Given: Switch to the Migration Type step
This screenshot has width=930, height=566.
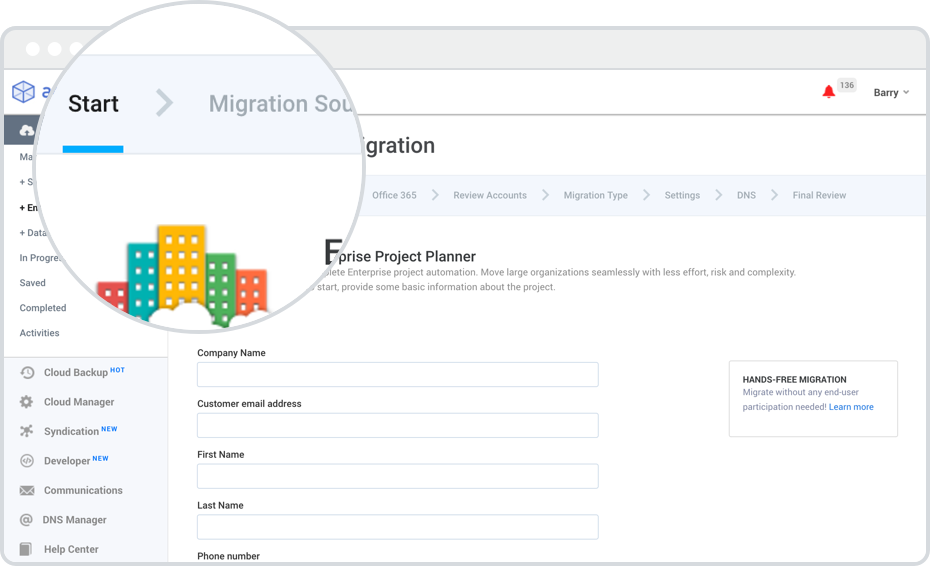Looking at the screenshot, I should 595,196.
